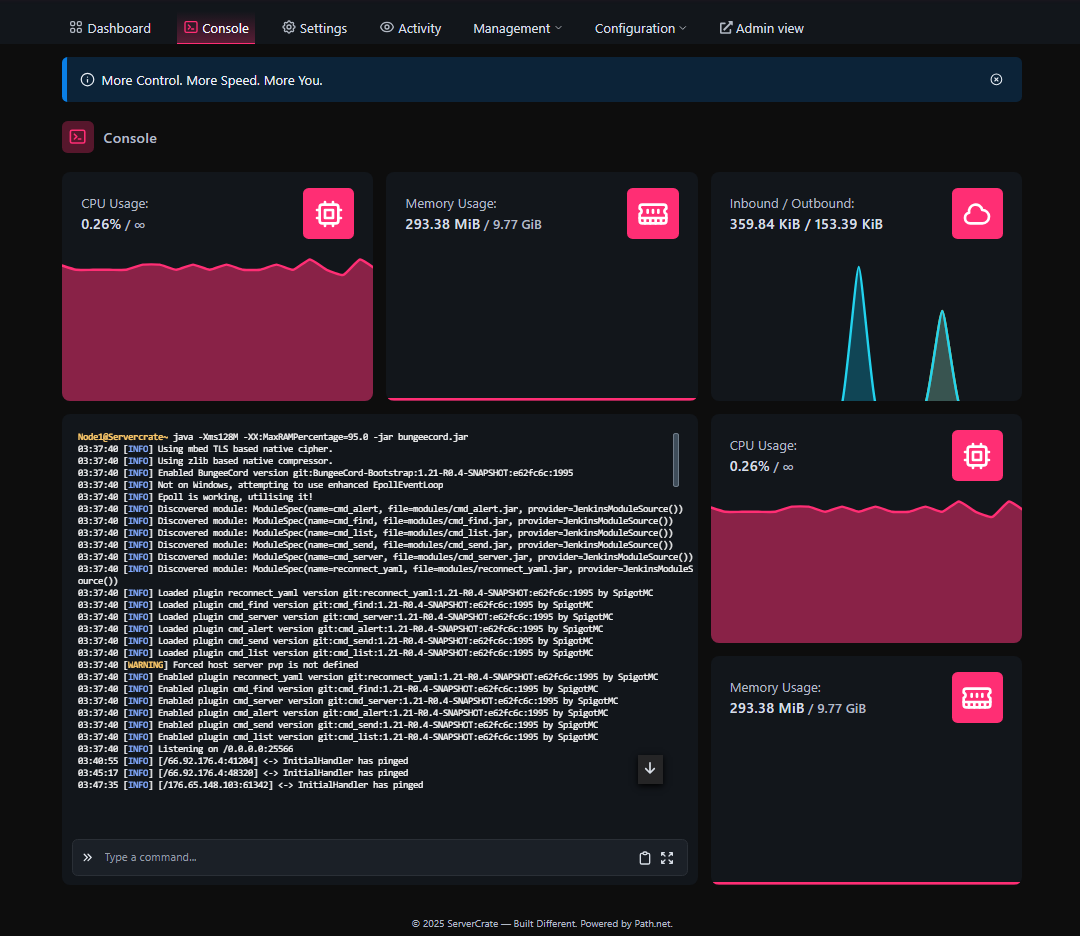This screenshot has height=936, width=1080.
Task: Click the info icon in the banner
Action: point(87,80)
